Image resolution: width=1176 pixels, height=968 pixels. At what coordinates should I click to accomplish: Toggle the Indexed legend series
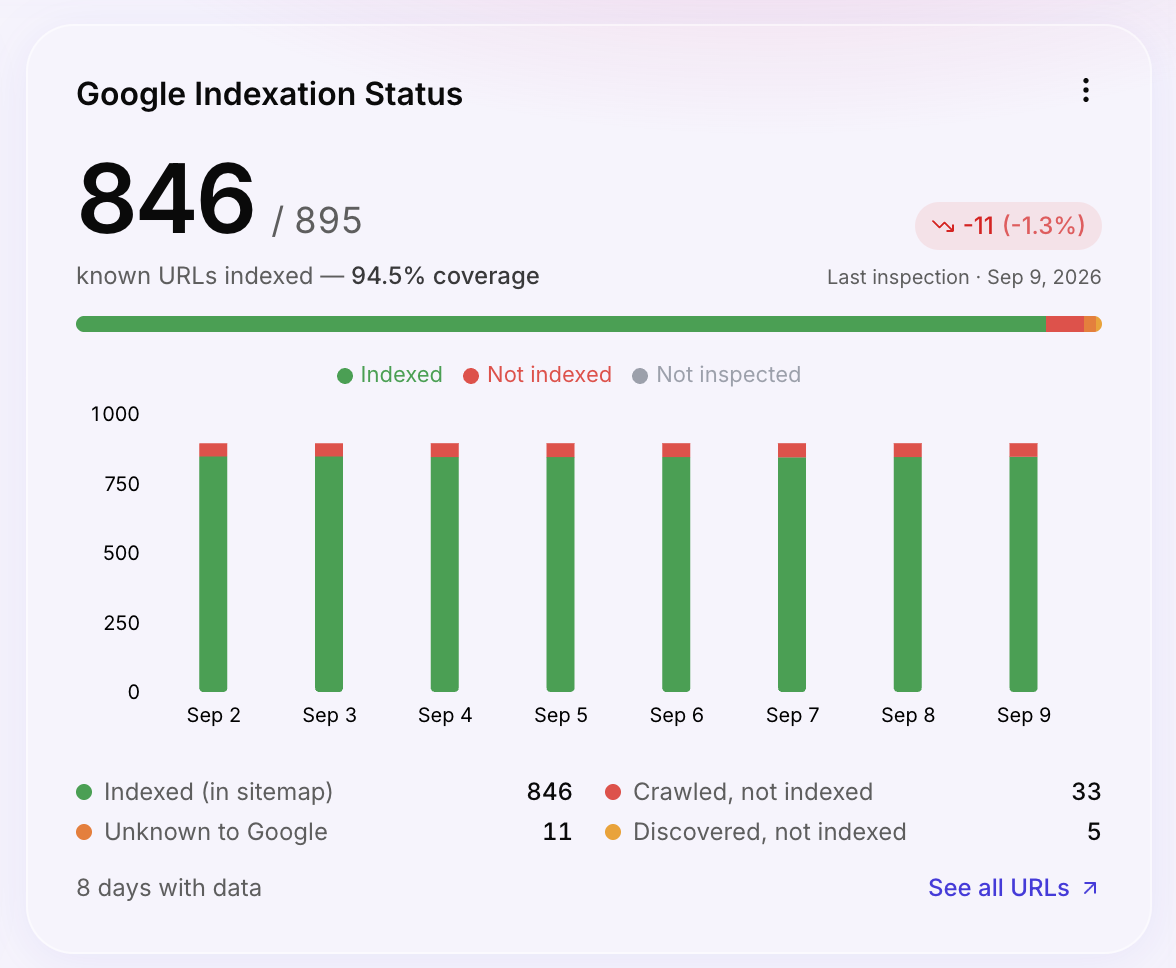[x=390, y=375]
